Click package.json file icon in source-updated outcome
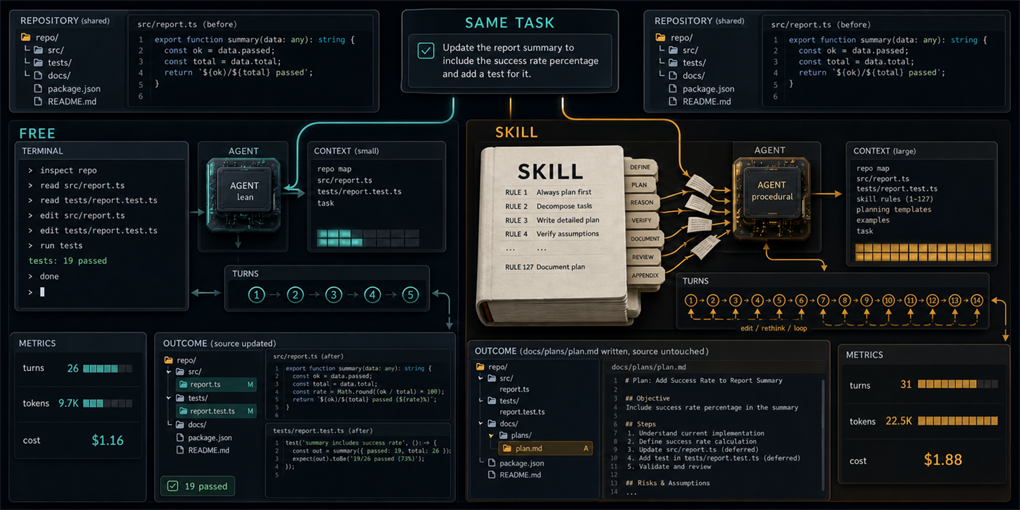 pos(180,438)
